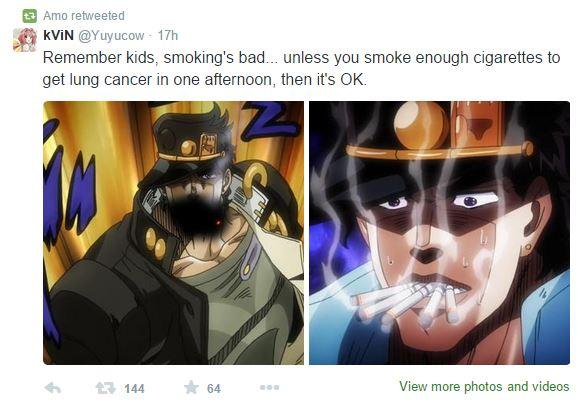The height and width of the screenshot is (406, 582).
Task: Enlarge the left photo of the coat figure
Action: coord(173,233)
